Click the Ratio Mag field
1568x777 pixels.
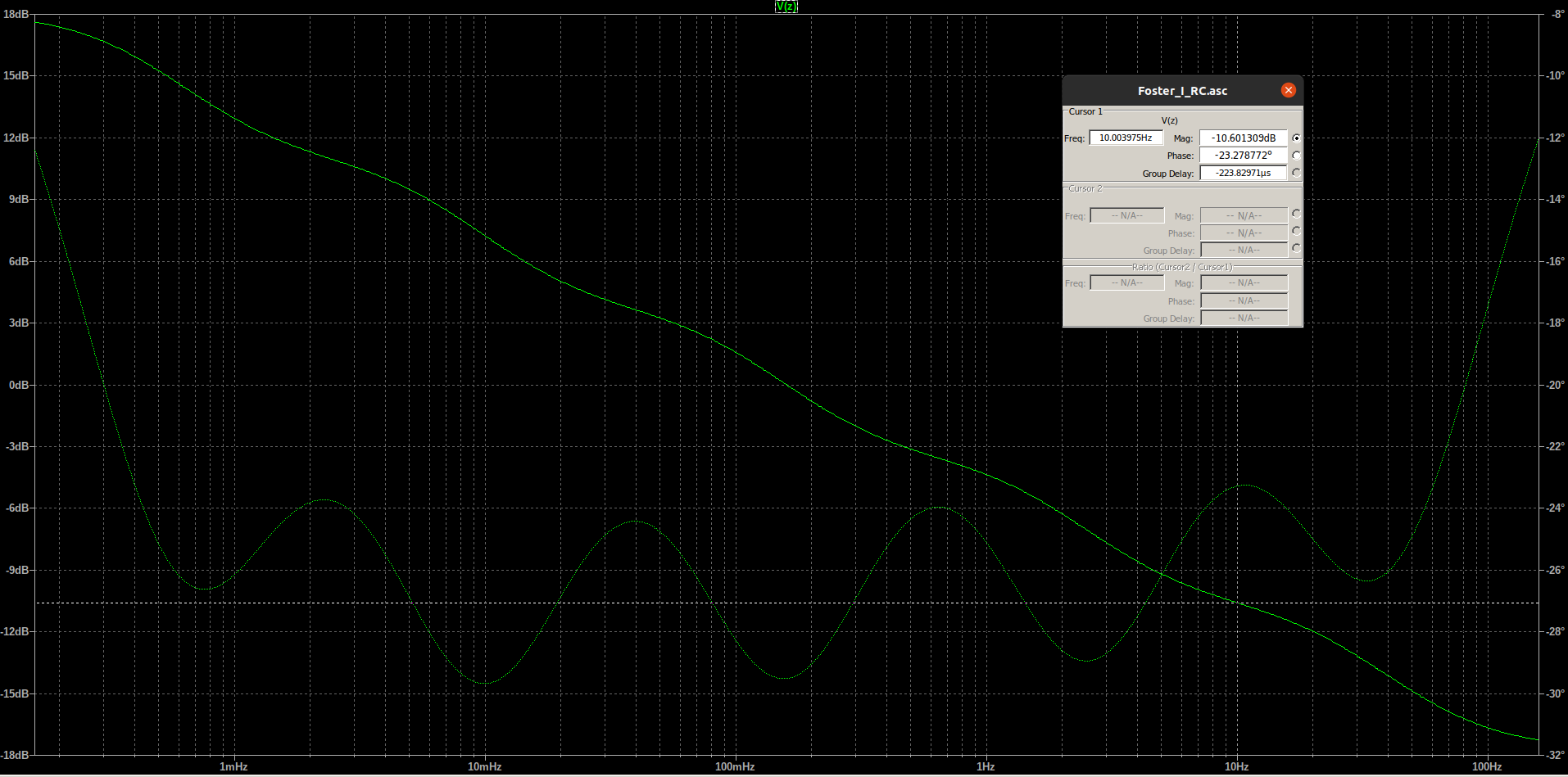coord(1244,283)
